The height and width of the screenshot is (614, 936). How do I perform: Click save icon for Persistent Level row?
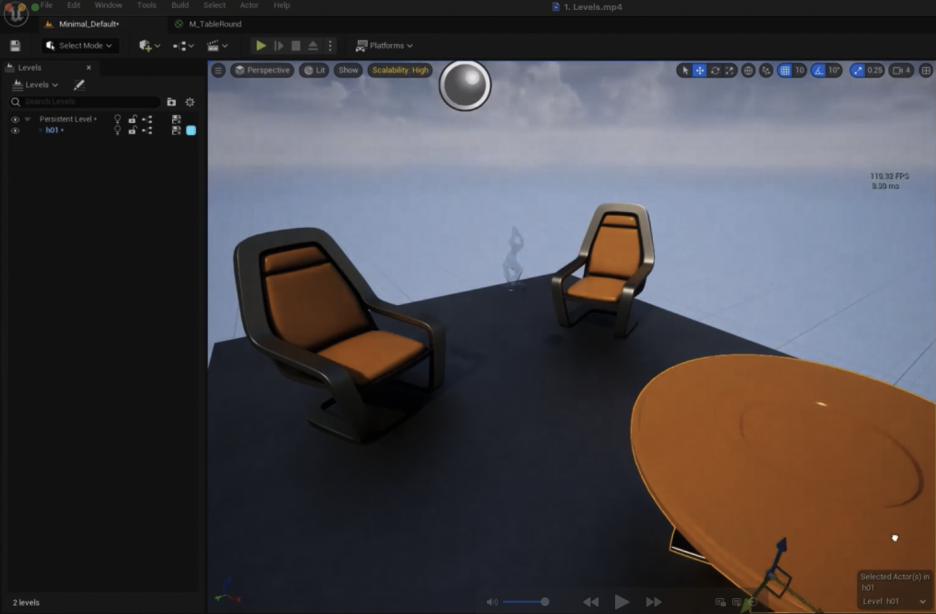click(x=176, y=119)
